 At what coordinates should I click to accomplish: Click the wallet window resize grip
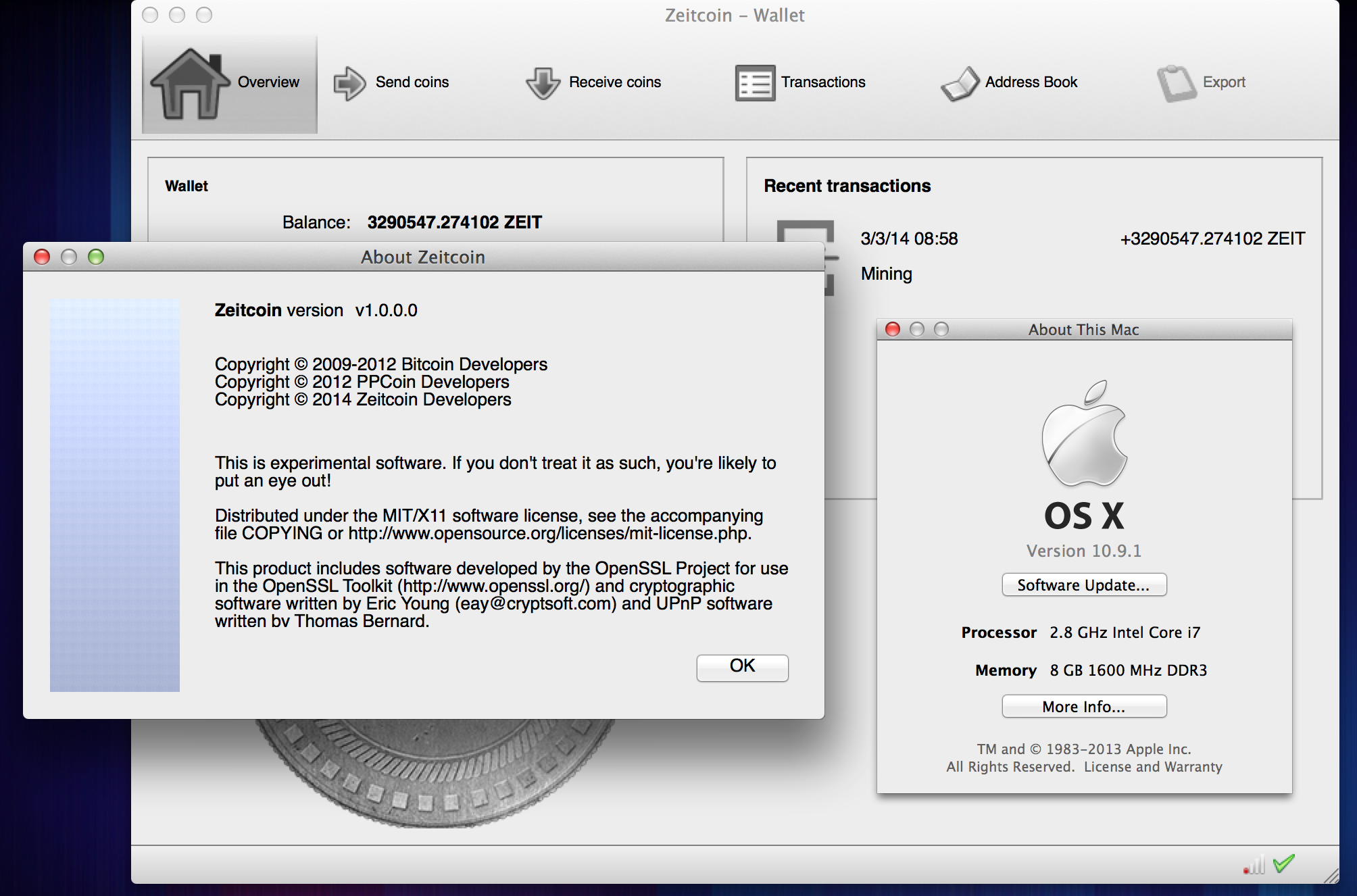click(1331, 876)
